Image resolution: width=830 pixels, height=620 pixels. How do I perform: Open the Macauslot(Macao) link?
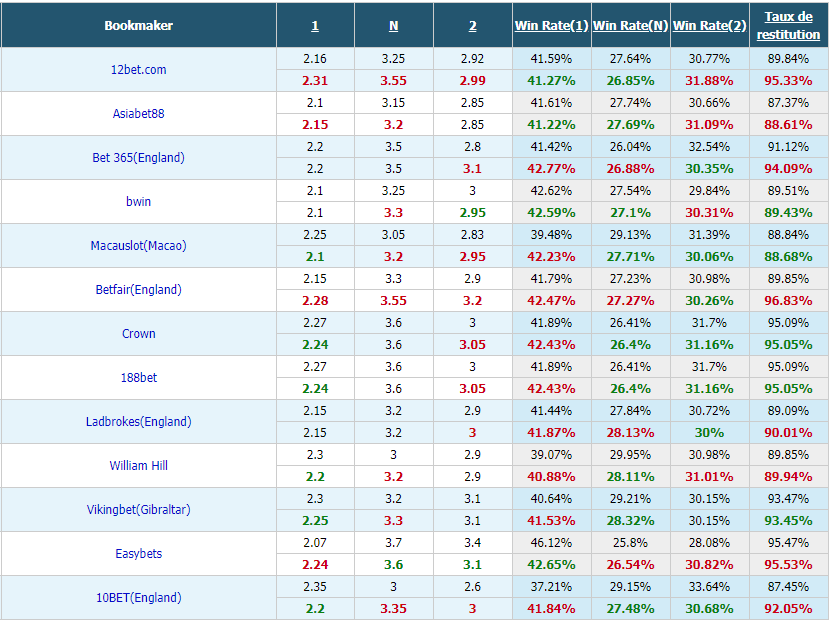pos(138,245)
